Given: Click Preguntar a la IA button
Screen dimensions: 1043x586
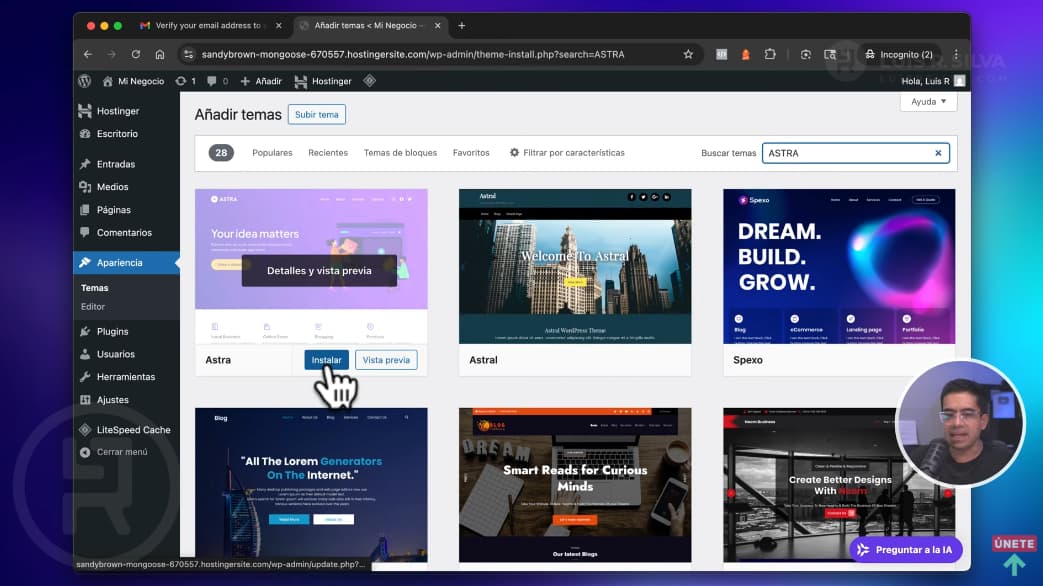Looking at the screenshot, I should 906,550.
